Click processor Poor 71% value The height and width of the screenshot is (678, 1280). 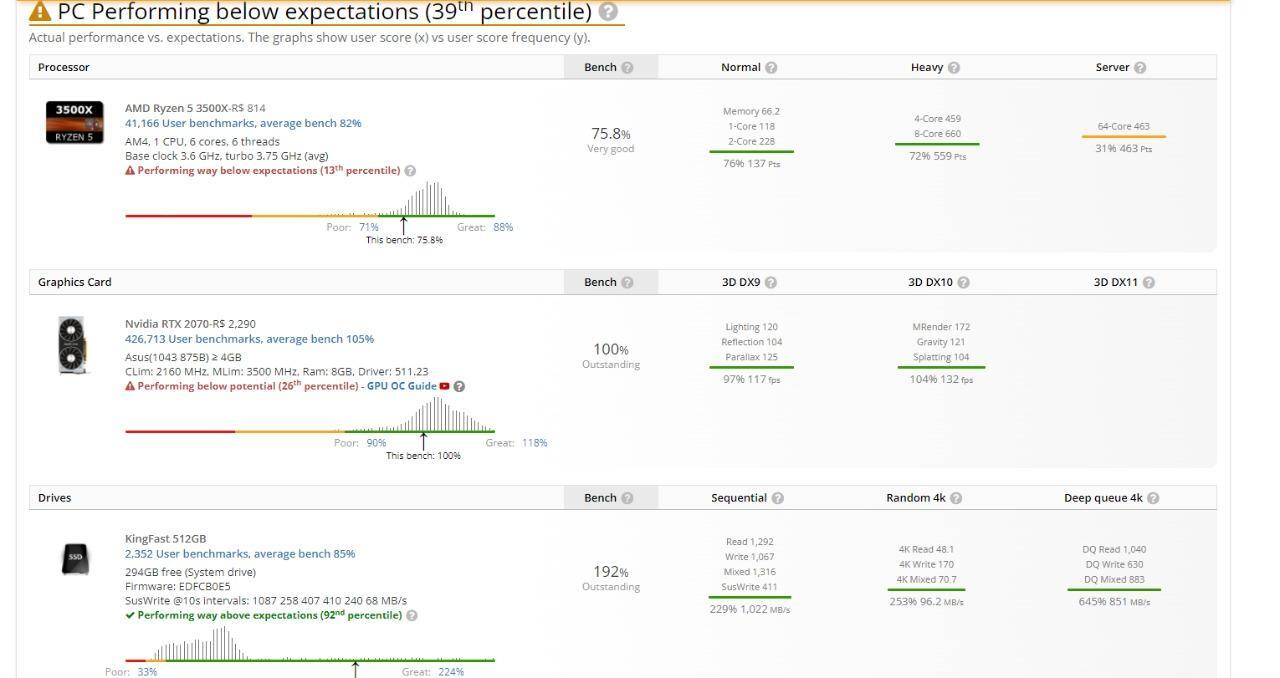(369, 227)
